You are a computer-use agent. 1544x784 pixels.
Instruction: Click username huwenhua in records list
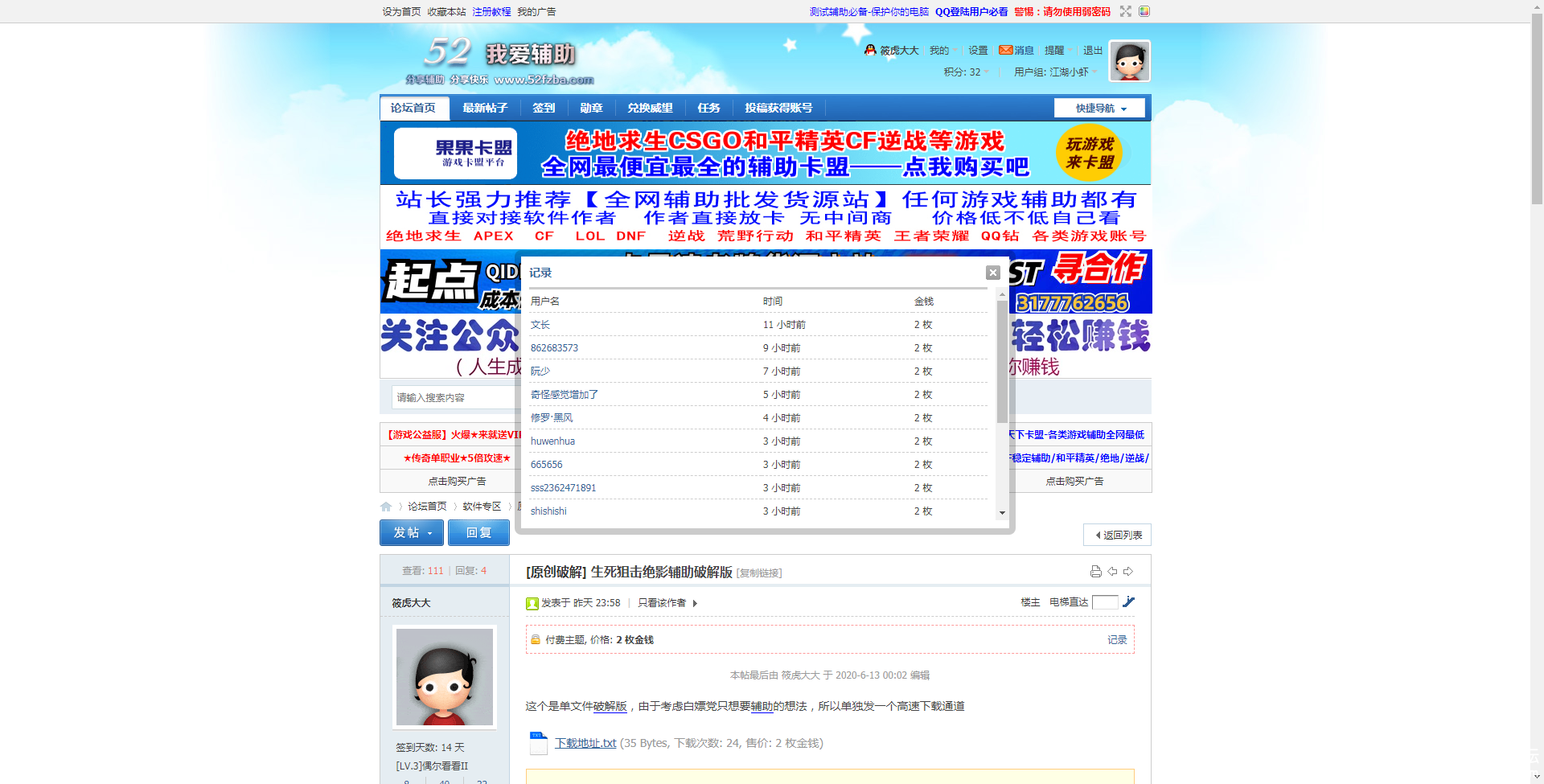(x=552, y=441)
